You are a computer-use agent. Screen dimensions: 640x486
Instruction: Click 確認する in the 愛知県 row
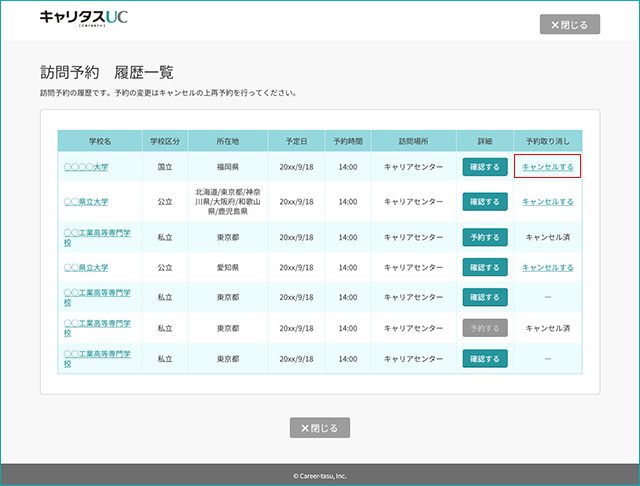[x=485, y=267]
